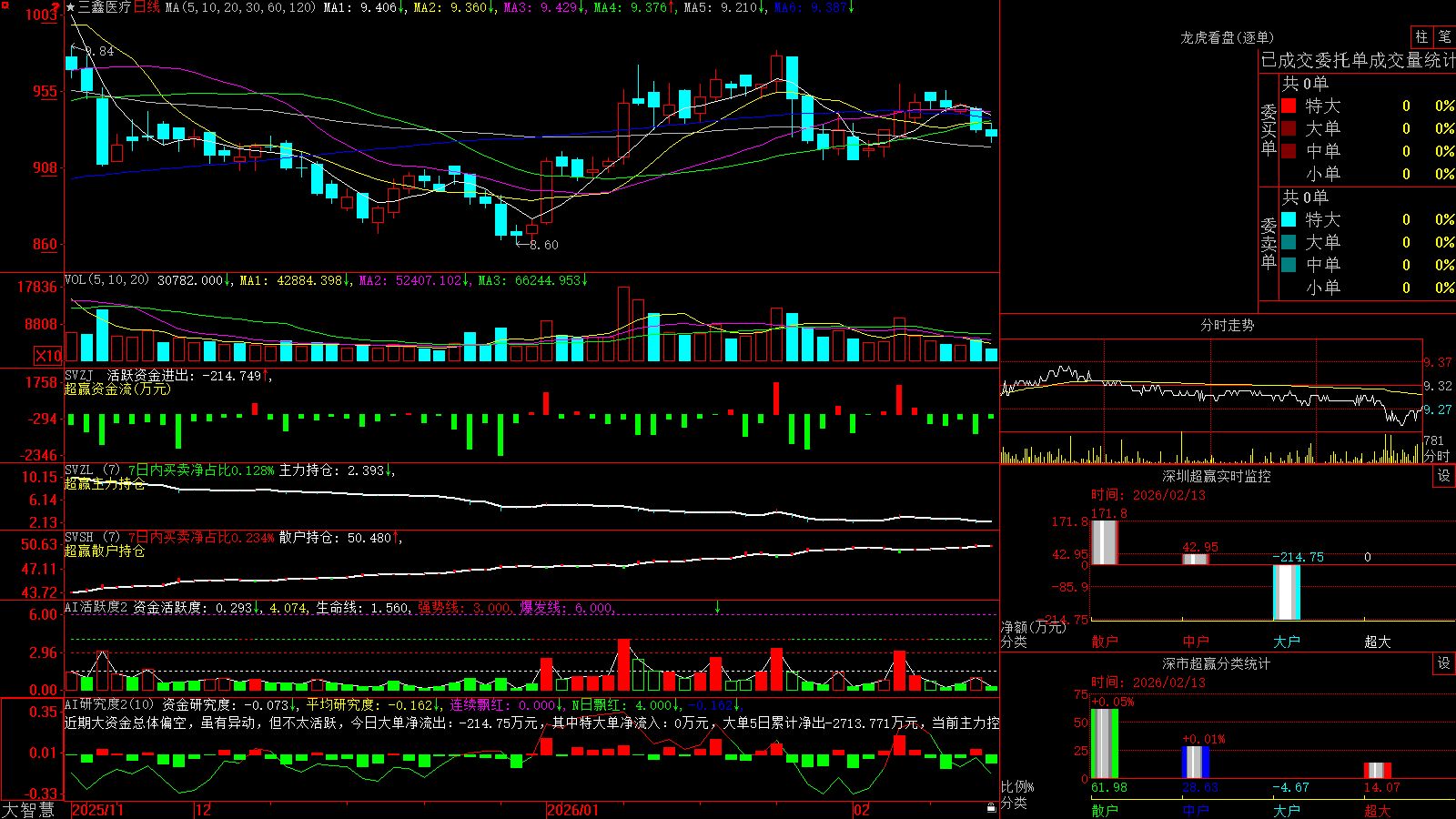Switch to 笔 tick view

pos(1444,37)
